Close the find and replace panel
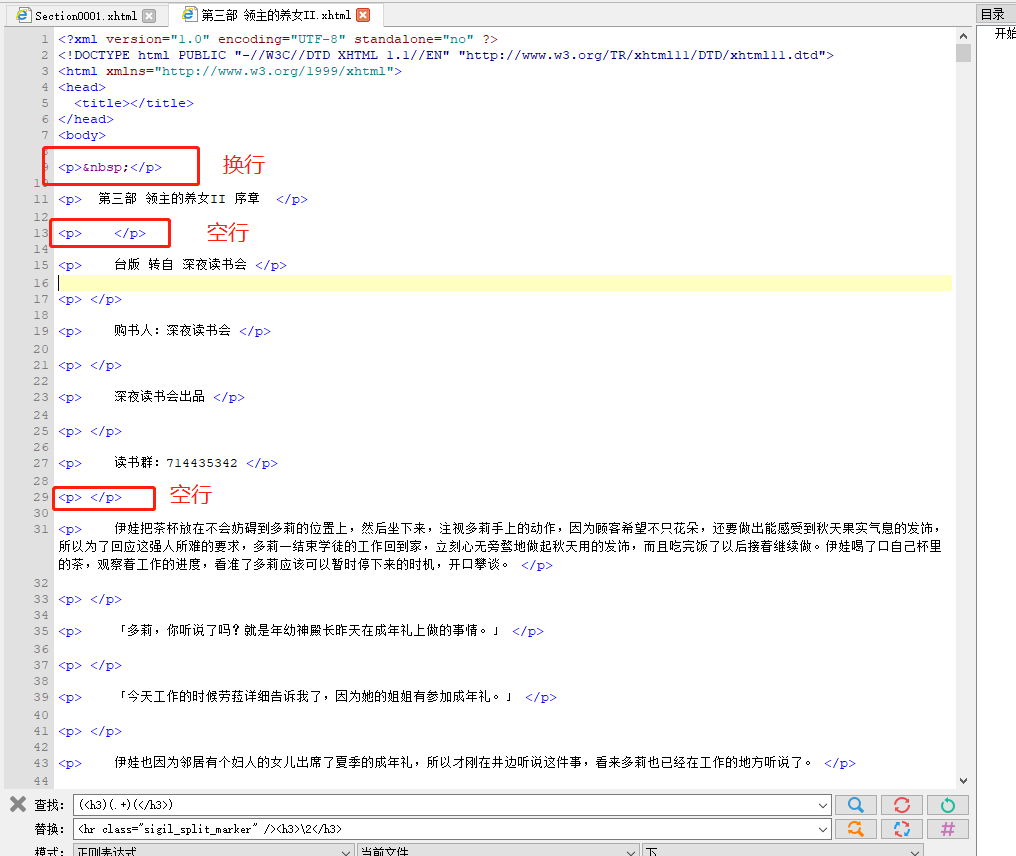Viewport: 1016px width, 856px height. tap(18, 804)
